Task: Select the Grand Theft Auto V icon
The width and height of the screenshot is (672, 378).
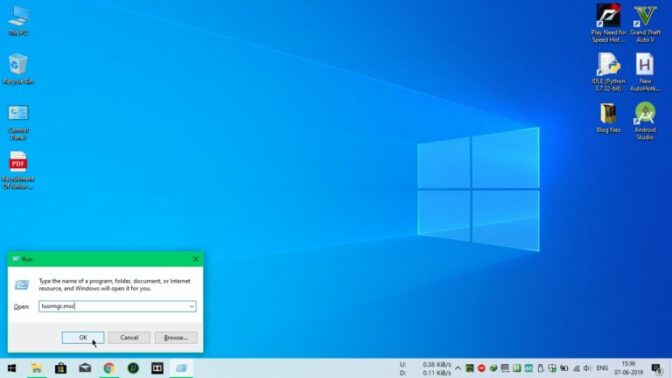Action: [x=645, y=23]
